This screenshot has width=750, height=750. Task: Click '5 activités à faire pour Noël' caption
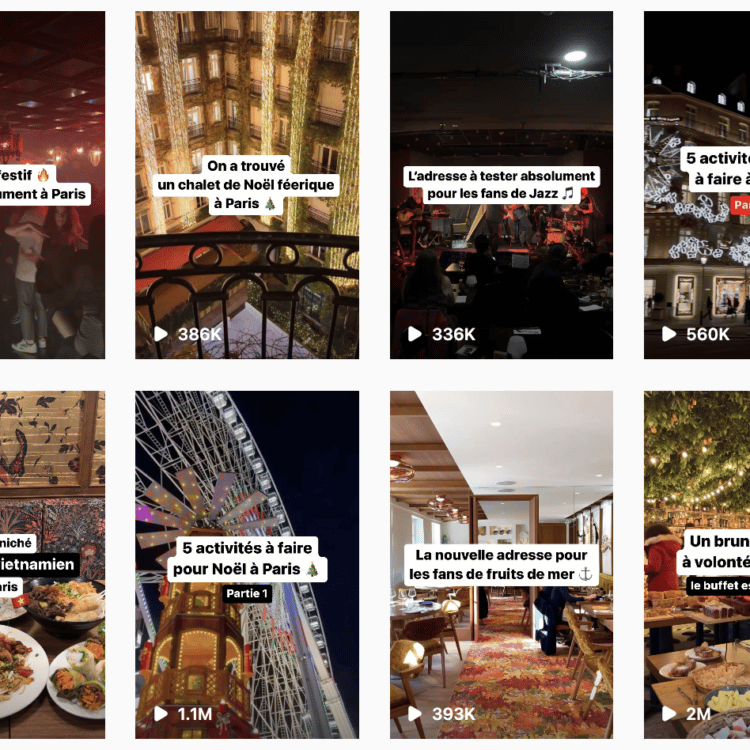click(247, 559)
